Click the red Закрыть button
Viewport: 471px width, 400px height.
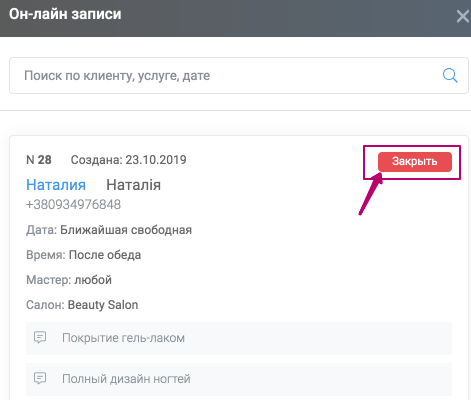coord(415,162)
